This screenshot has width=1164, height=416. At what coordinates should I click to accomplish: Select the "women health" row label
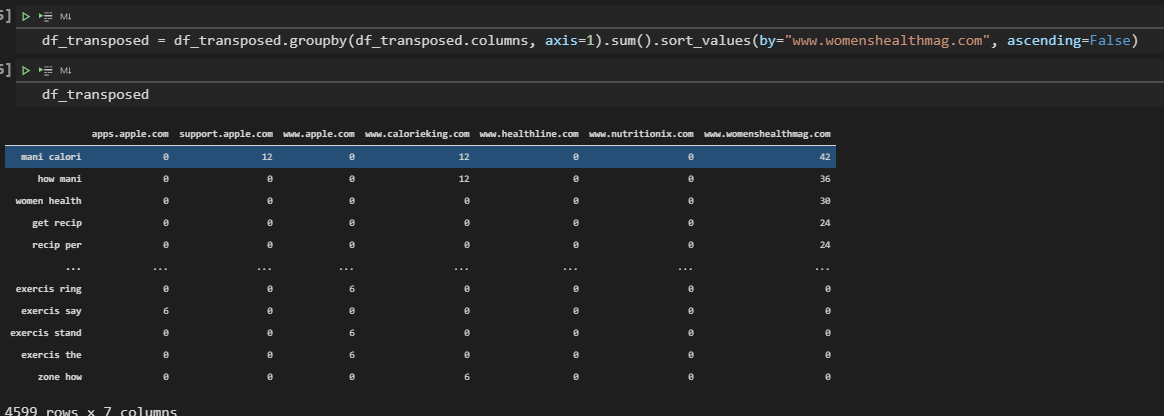(x=48, y=201)
